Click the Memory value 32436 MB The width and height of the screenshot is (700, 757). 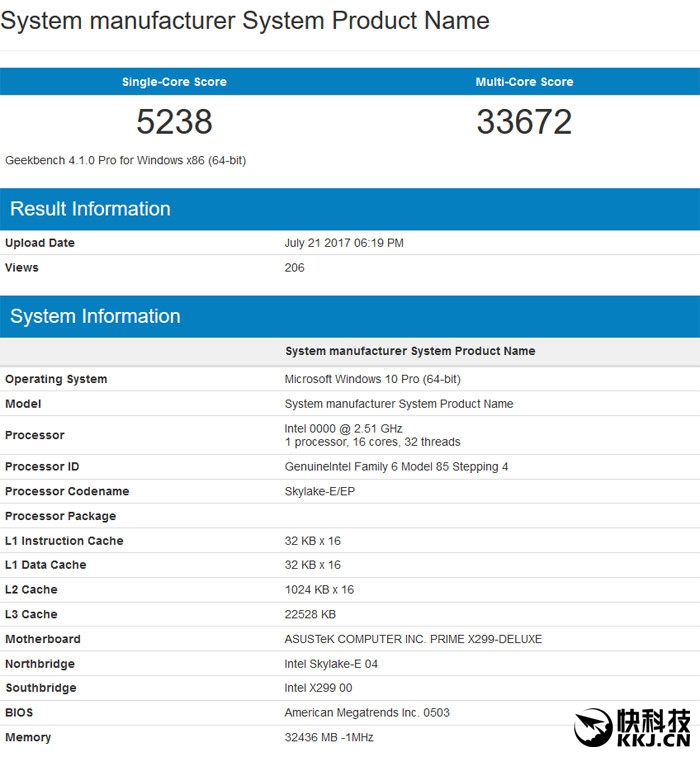pos(331,737)
